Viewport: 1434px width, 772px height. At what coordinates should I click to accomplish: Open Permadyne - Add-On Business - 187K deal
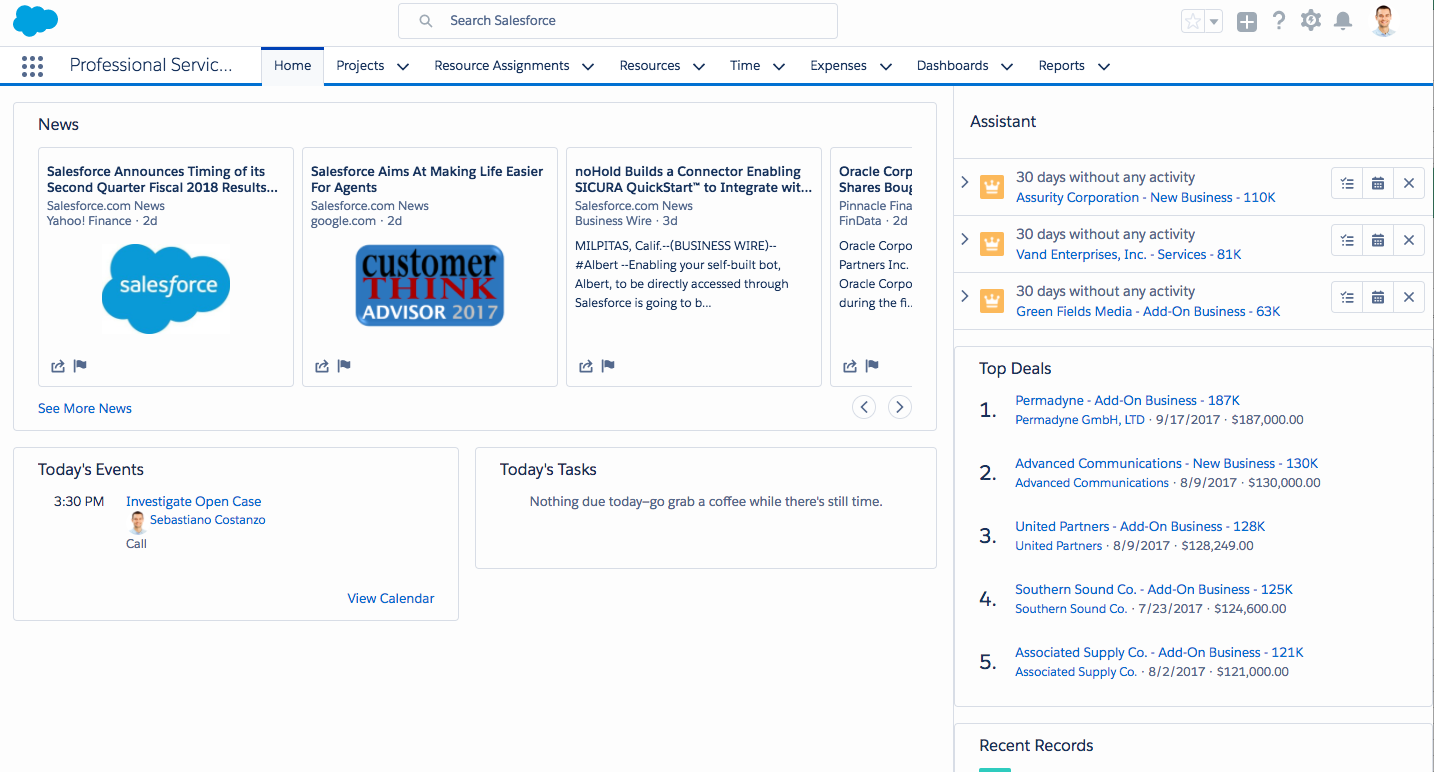coord(1127,400)
